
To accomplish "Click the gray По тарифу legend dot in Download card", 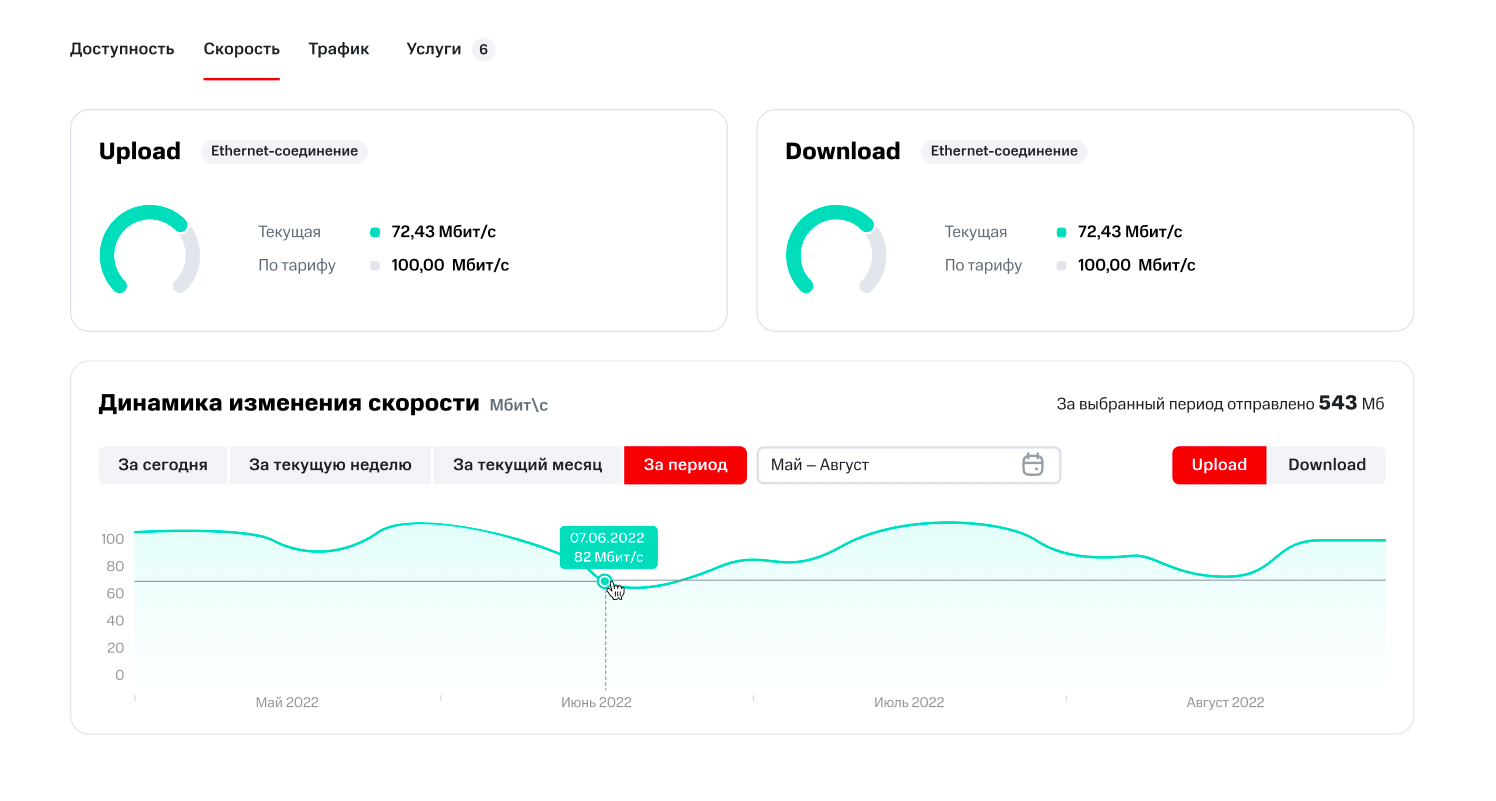I will [x=1062, y=266].
